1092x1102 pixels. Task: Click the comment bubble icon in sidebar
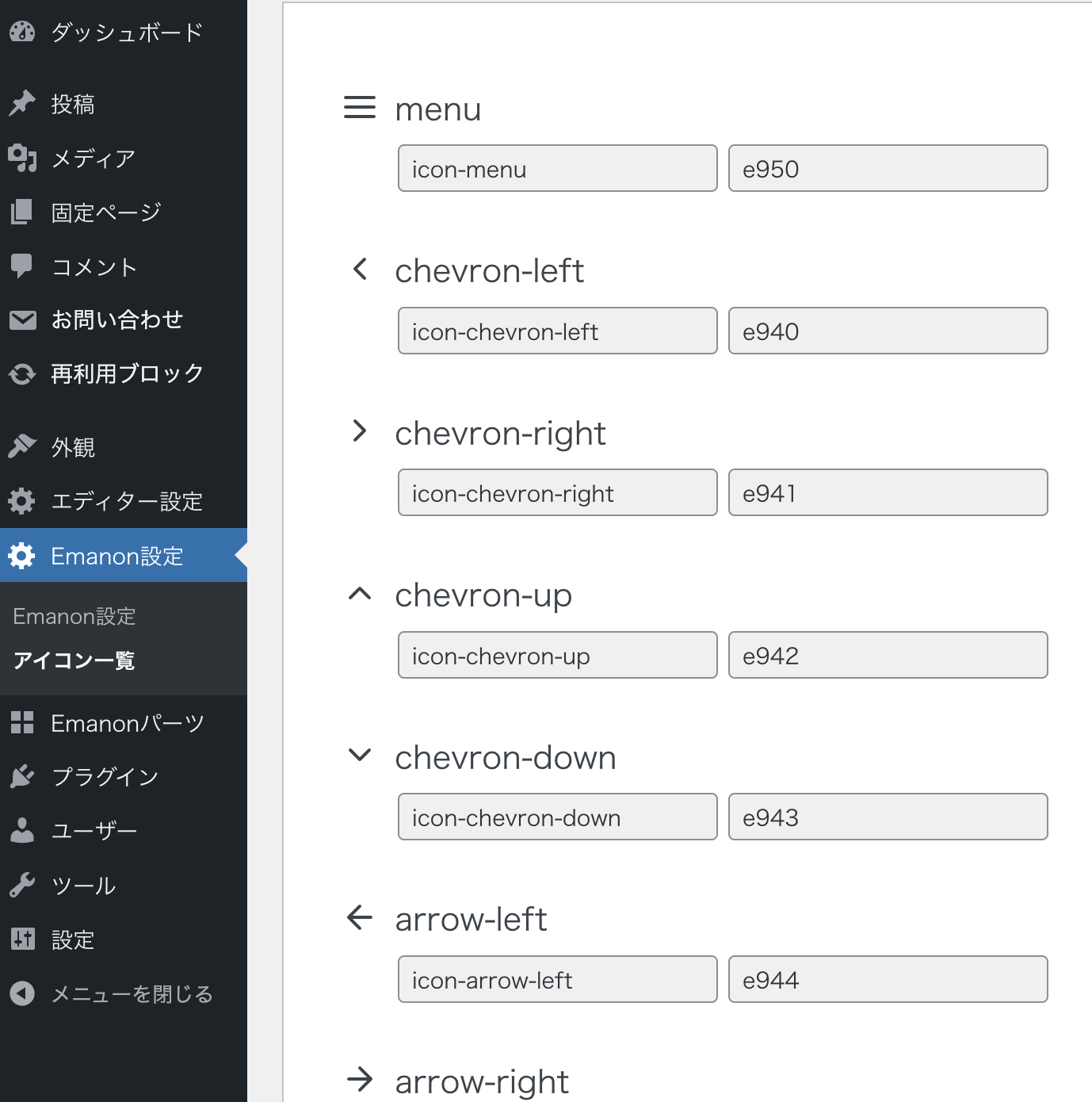[22, 266]
